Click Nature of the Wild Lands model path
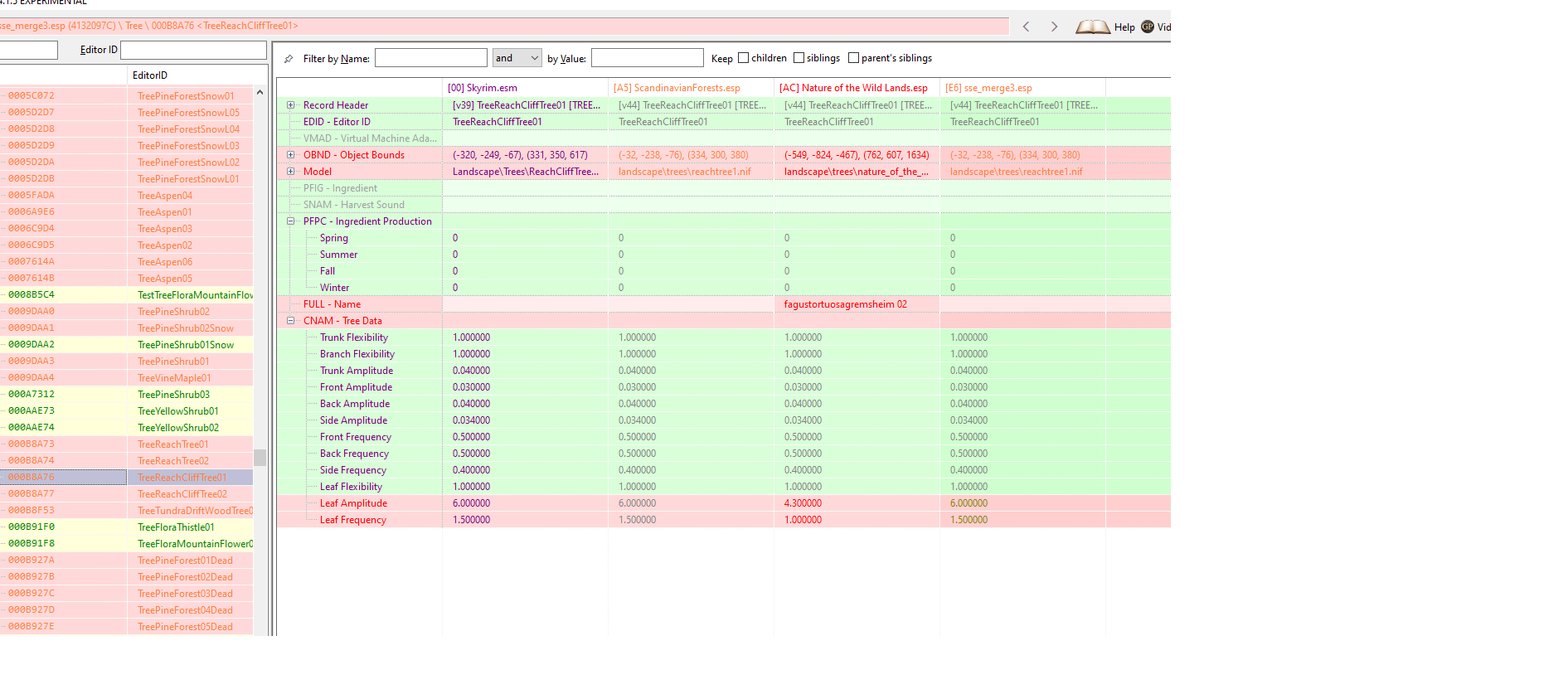This screenshot has width=1568, height=699. pos(857,172)
